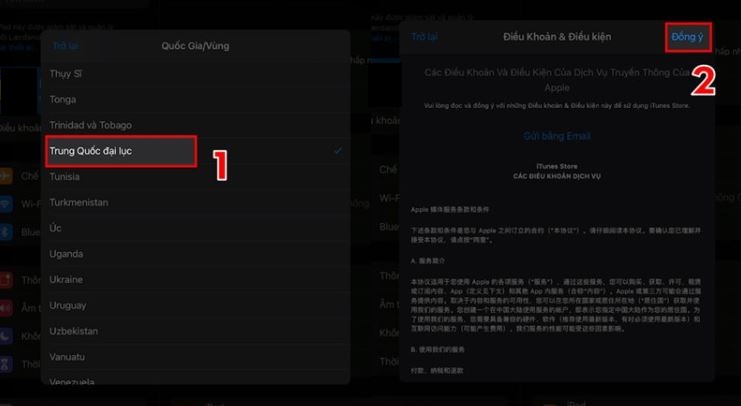Viewport: 741px width, 406px height.
Task: Click the Bluetooth settings icon in left background
Action: point(5,232)
